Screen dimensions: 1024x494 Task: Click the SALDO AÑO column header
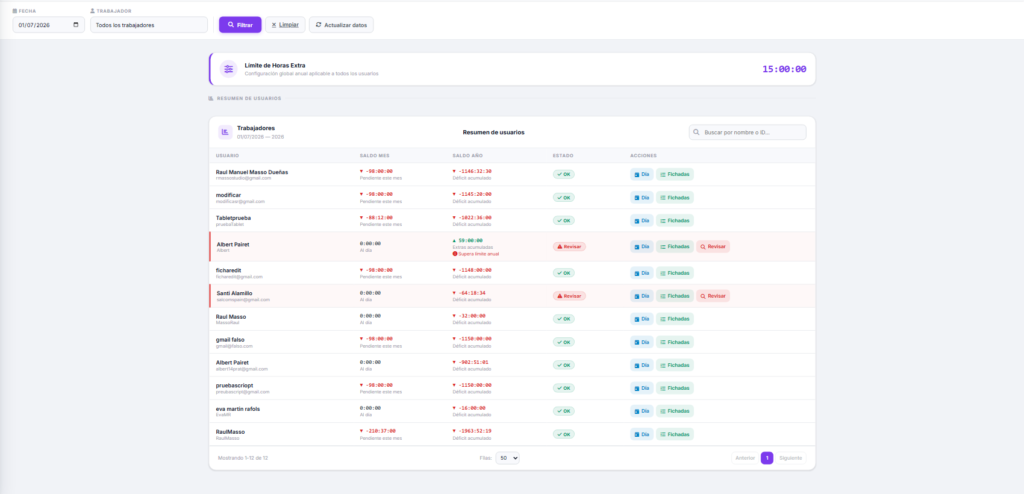(x=468, y=156)
